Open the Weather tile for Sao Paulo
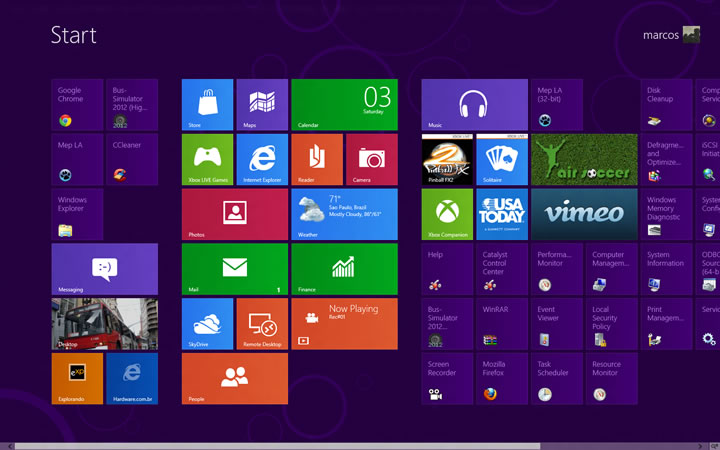Screen dimensions: 720x450 click(x=344, y=214)
